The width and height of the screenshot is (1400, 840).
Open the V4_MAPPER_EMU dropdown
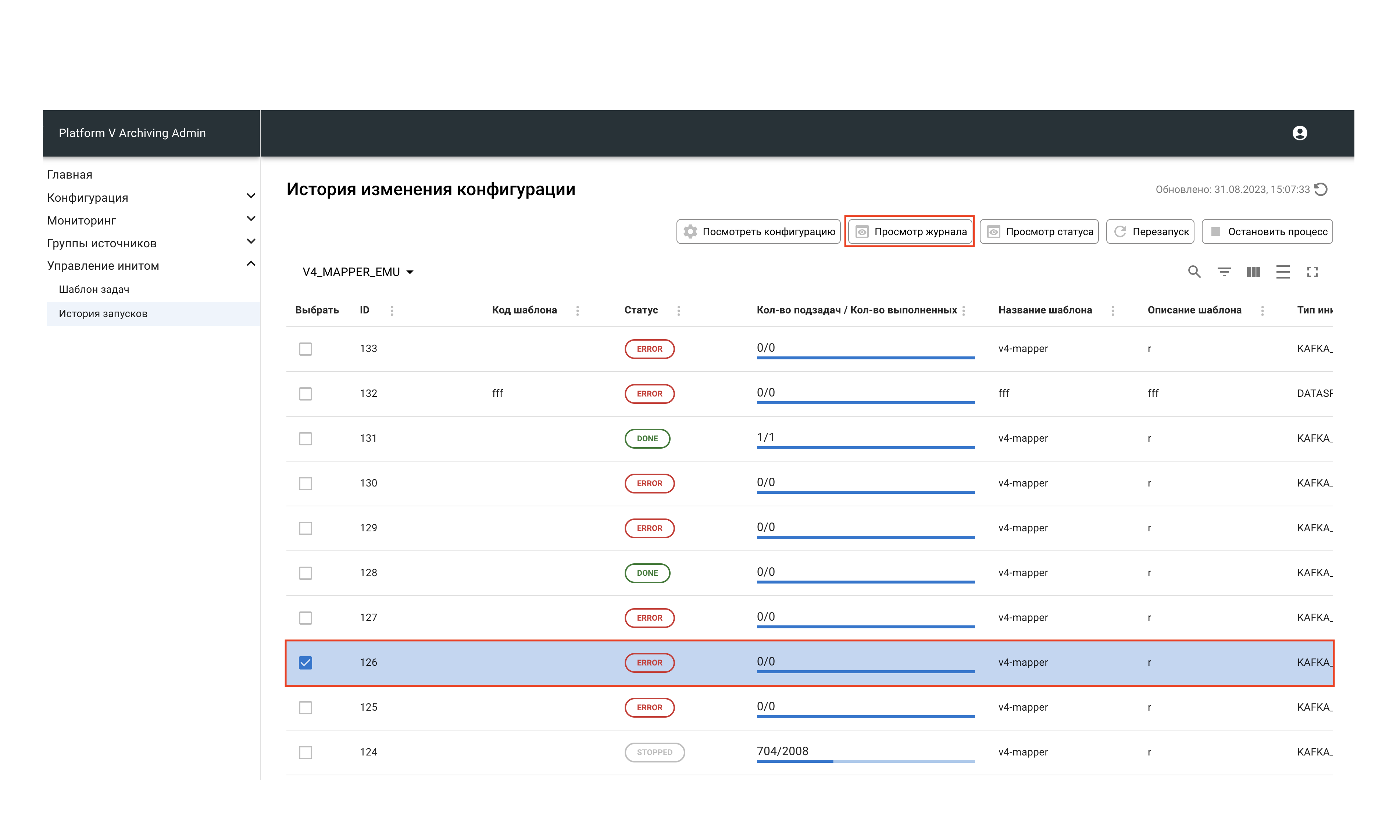(358, 272)
